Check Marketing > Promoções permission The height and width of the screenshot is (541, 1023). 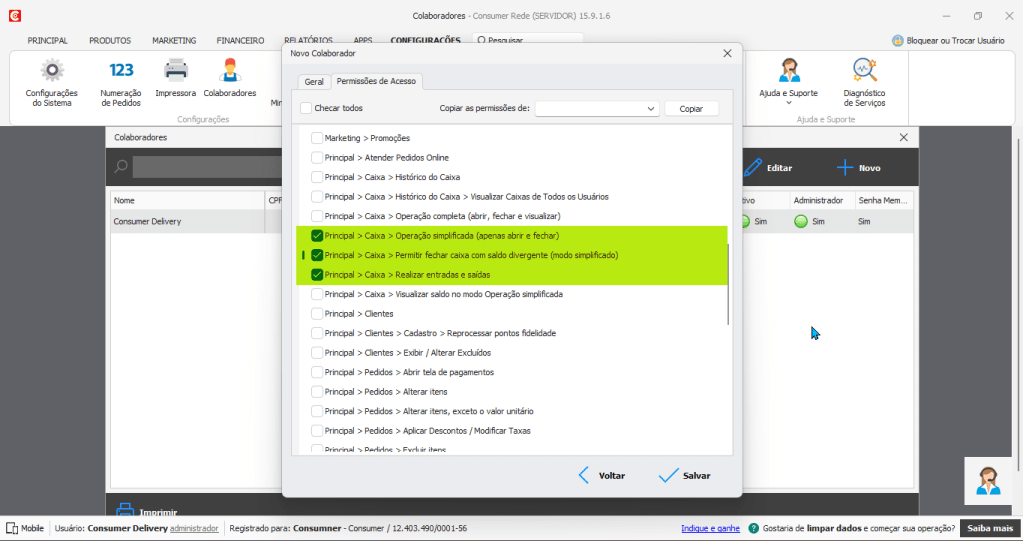(x=317, y=138)
